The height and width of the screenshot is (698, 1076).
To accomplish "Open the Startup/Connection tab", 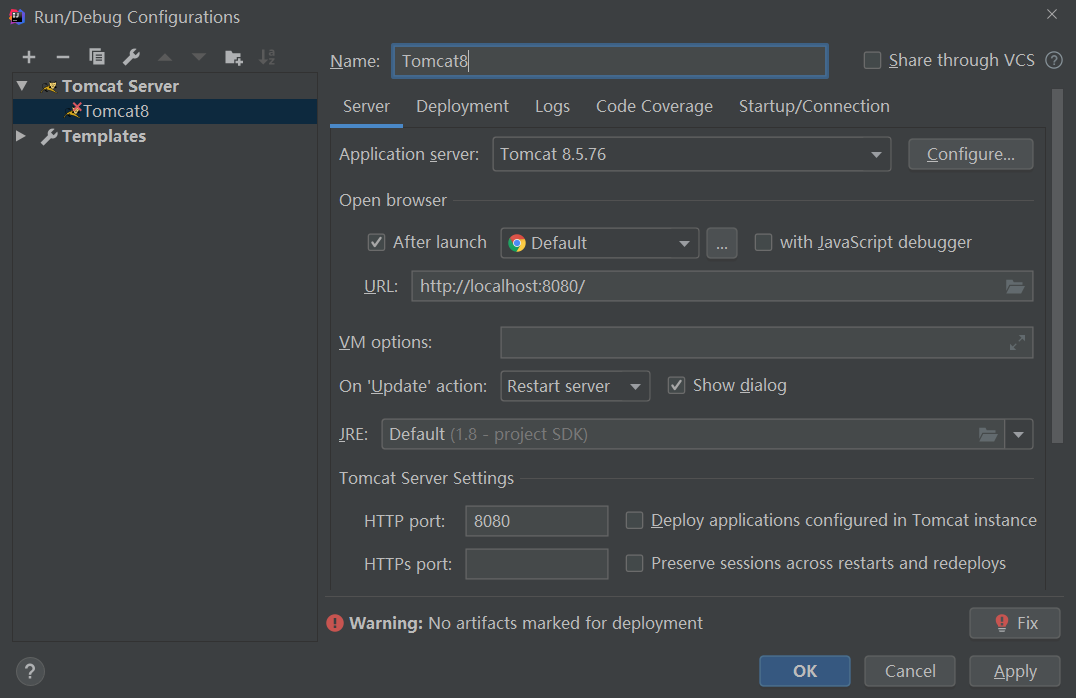I will click(x=814, y=106).
